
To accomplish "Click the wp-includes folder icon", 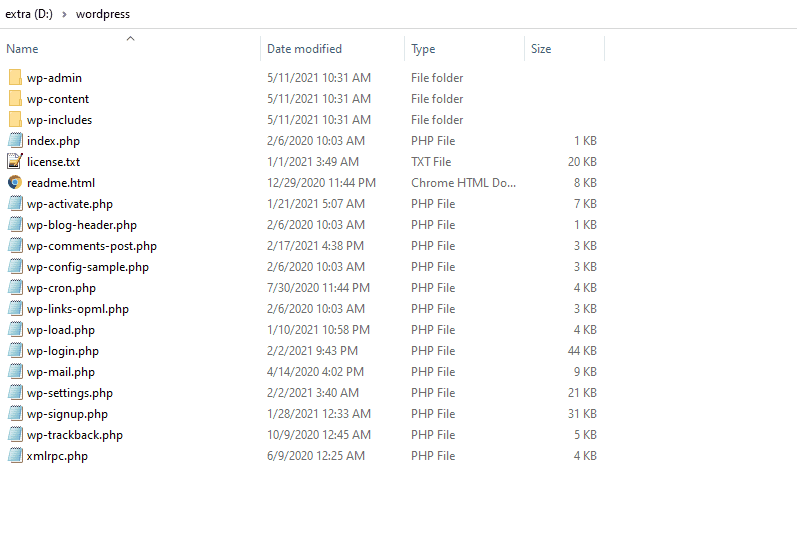I will 15,119.
